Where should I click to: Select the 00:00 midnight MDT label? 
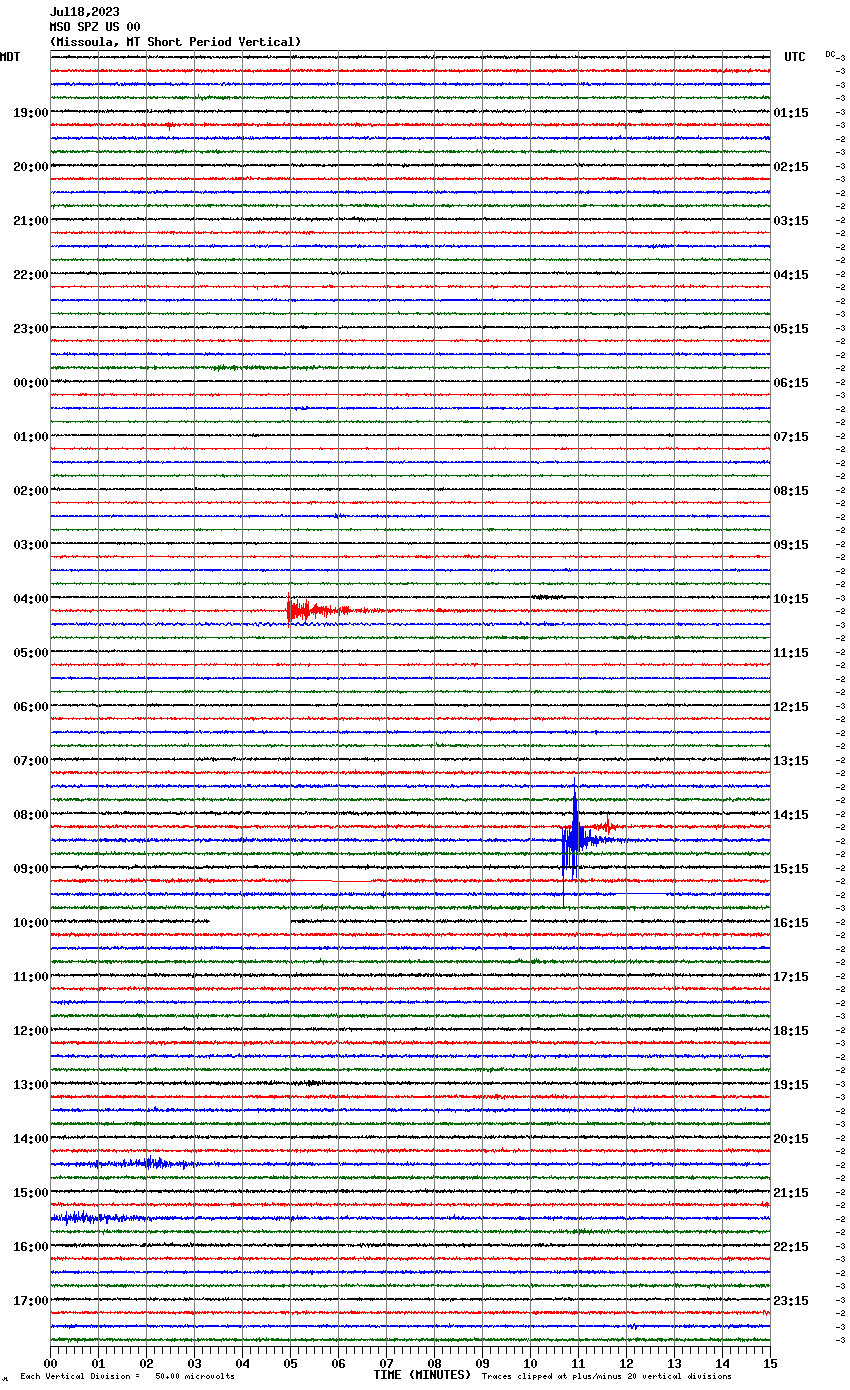pyautogui.click(x=30, y=383)
